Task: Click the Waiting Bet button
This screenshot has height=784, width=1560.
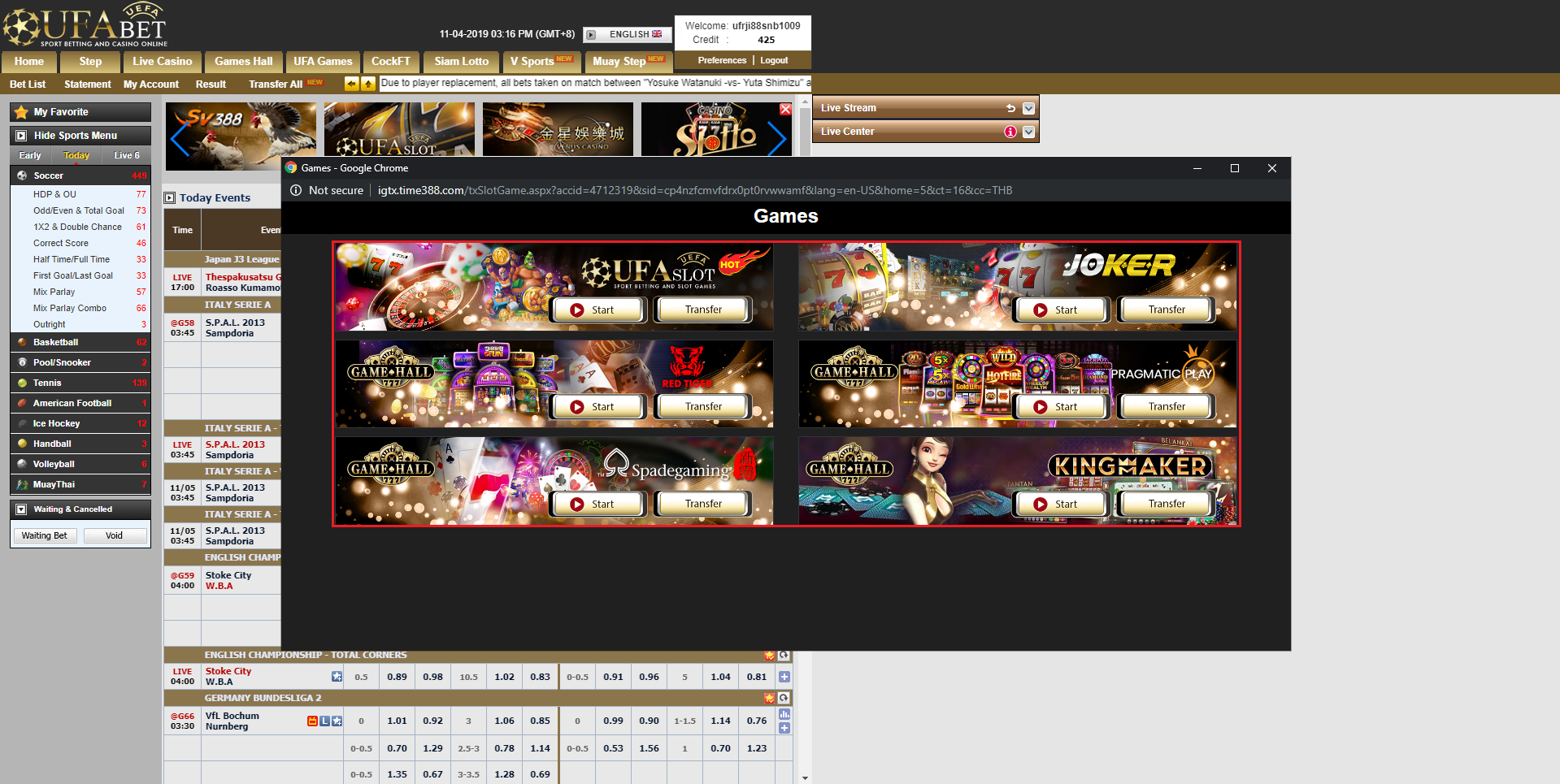Action: [45, 535]
